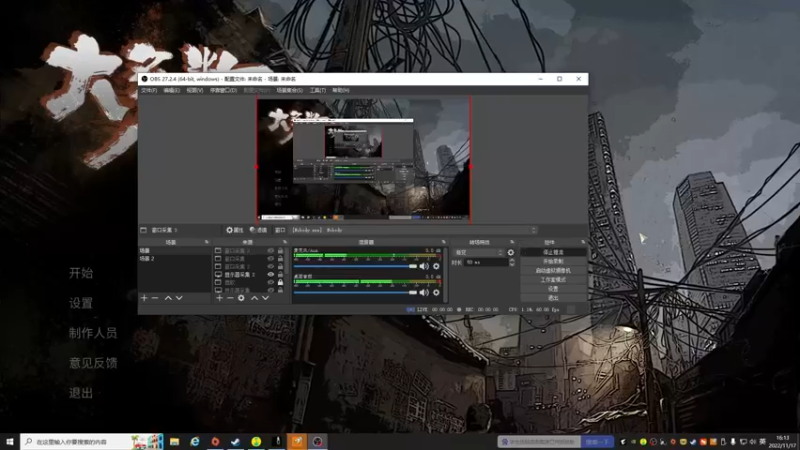Image resolution: width=800 pixels, height=450 pixels.
Task: Open transition properties gear icon
Action: 511,252
